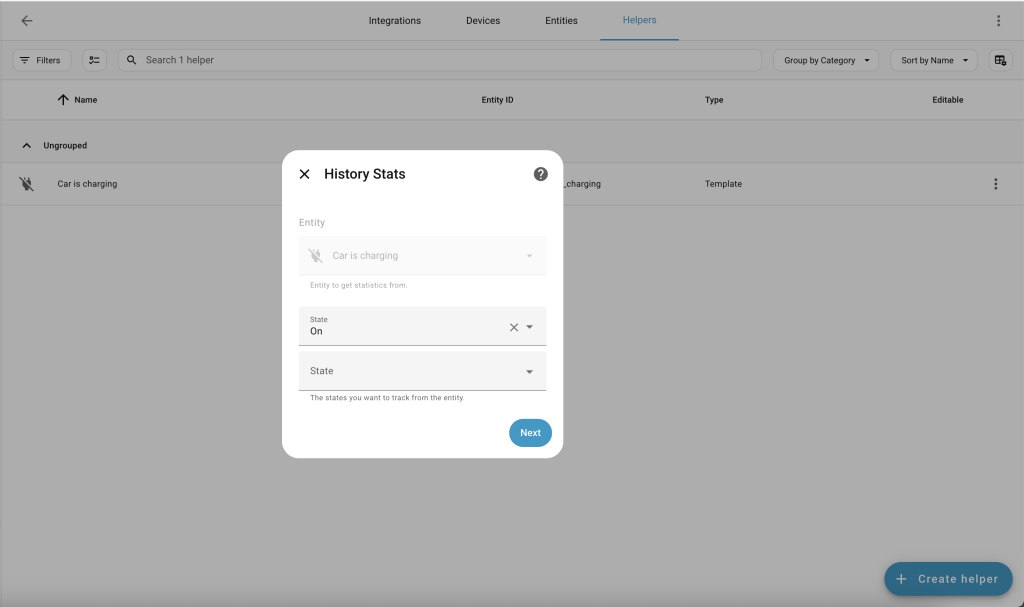Toggle sort direction on Name column
This screenshot has width=1024, height=607.
point(63,100)
